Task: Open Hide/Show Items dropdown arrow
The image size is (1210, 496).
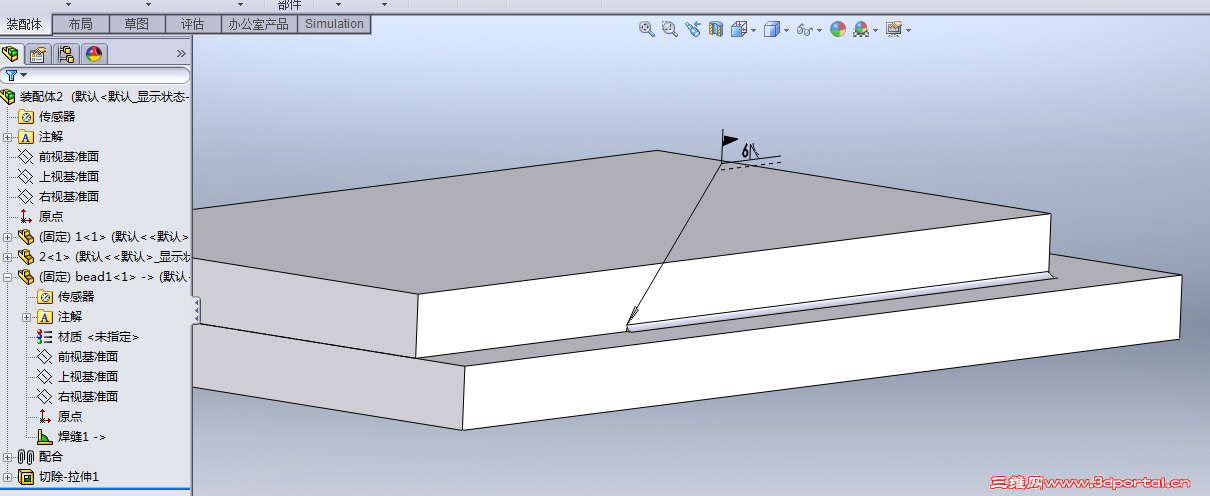Action: click(x=820, y=31)
